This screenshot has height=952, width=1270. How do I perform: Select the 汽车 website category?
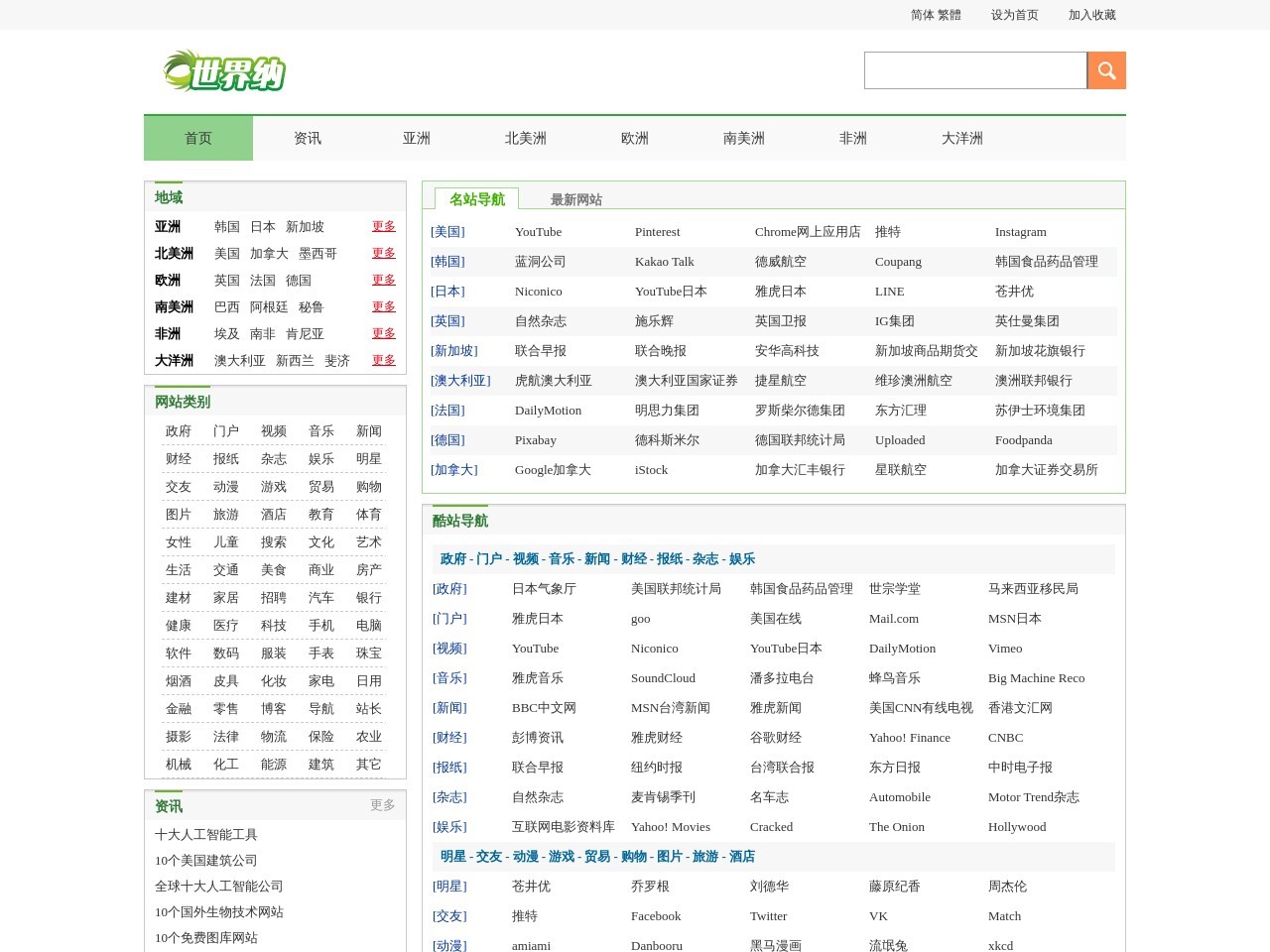click(x=321, y=598)
